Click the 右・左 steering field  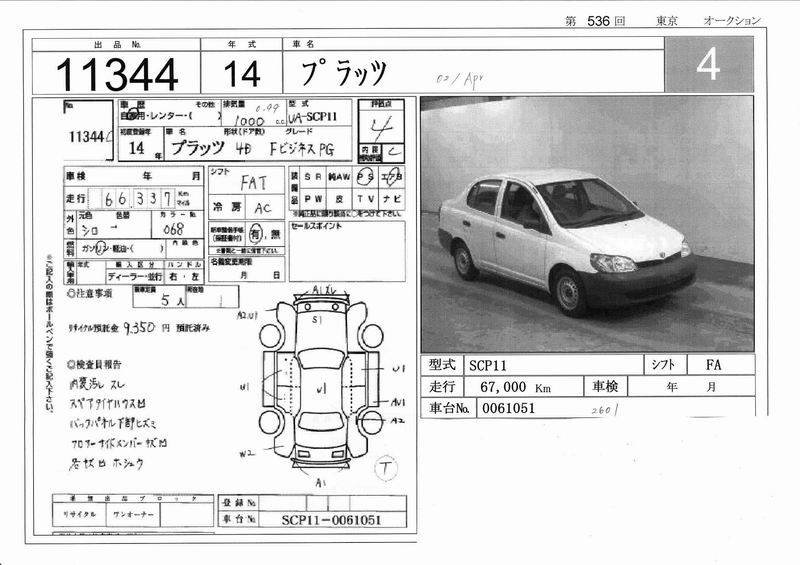click(x=184, y=277)
